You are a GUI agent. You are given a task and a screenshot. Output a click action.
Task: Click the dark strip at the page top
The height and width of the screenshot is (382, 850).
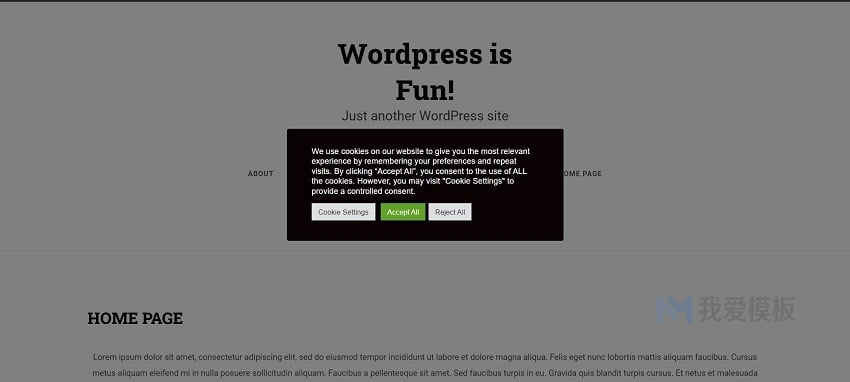(425, 1)
